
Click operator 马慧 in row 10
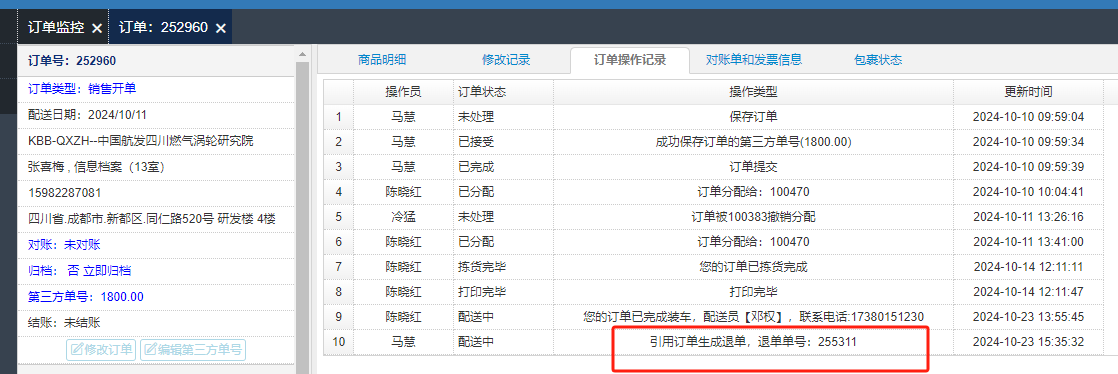[x=403, y=343]
